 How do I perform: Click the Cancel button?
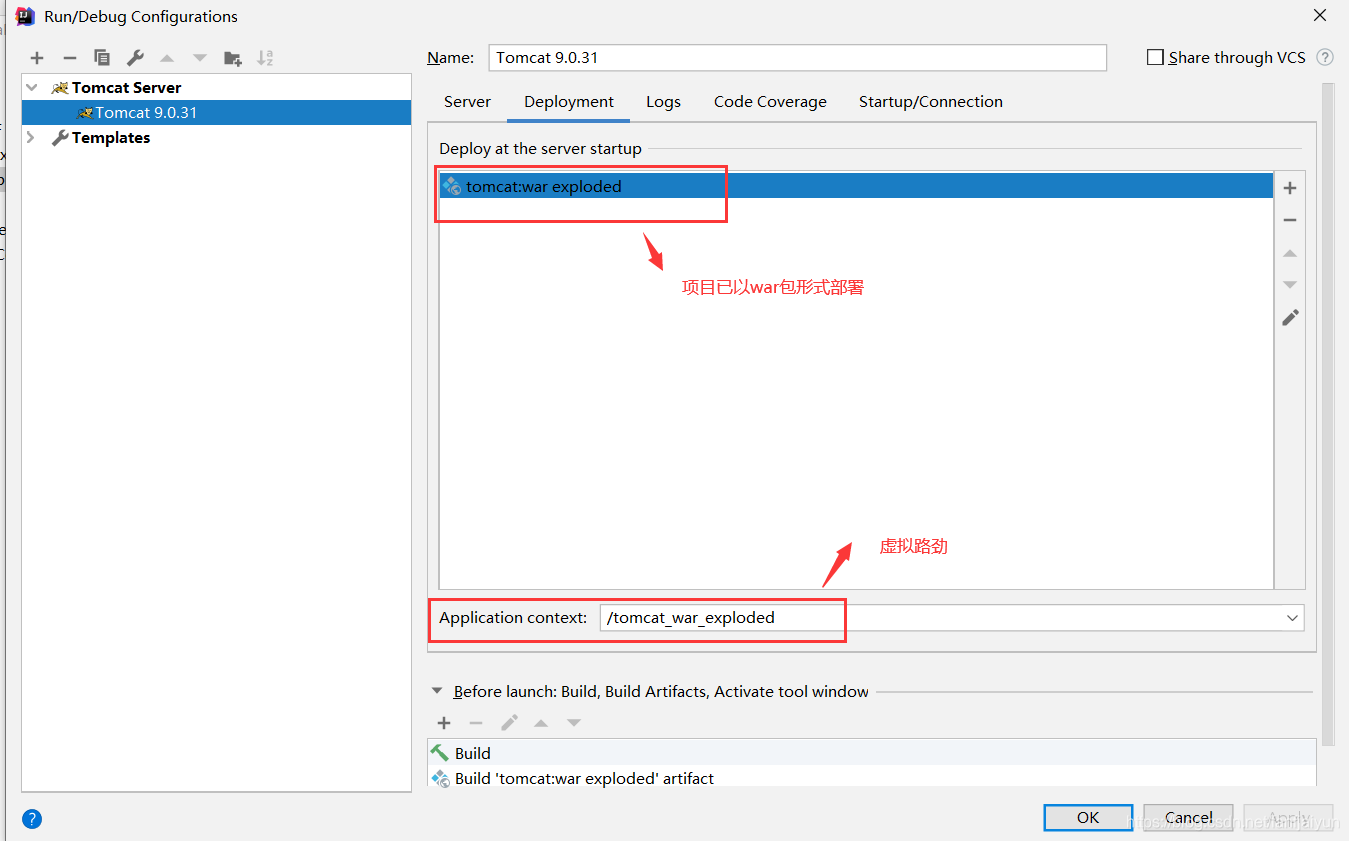[1188, 817]
